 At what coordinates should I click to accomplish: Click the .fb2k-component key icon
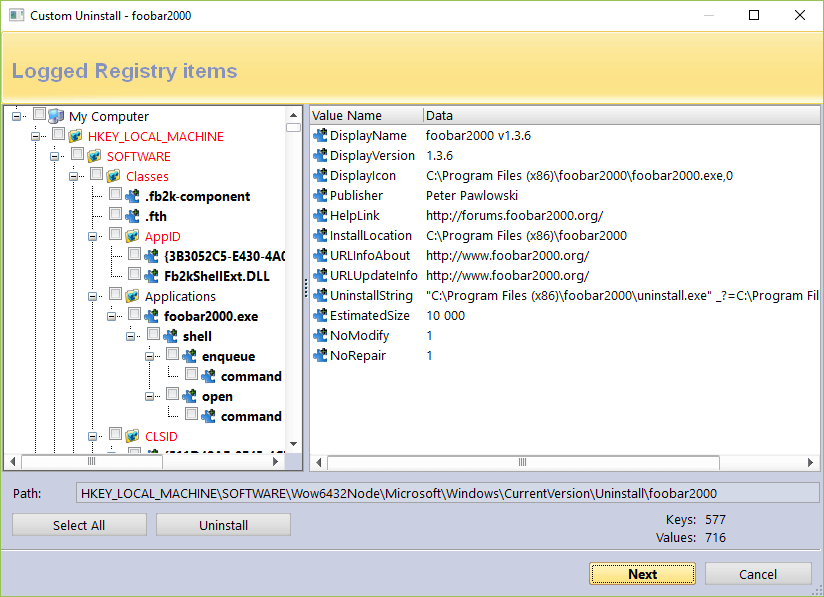(x=132, y=196)
